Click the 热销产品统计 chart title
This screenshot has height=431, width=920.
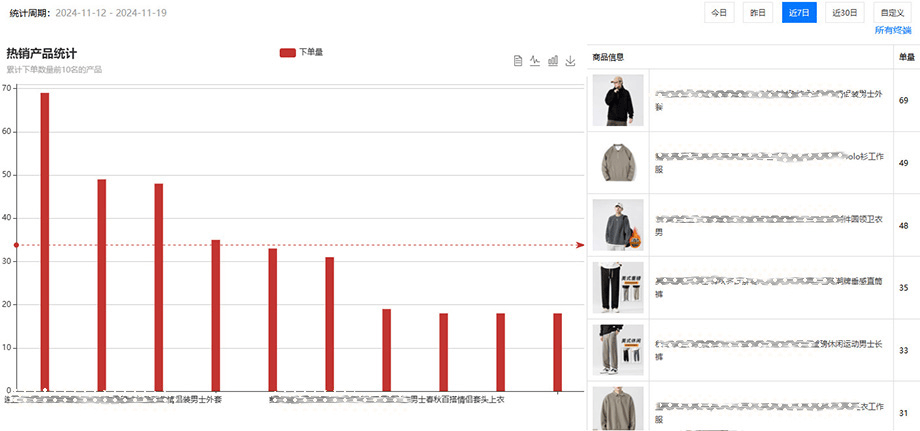coord(42,54)
